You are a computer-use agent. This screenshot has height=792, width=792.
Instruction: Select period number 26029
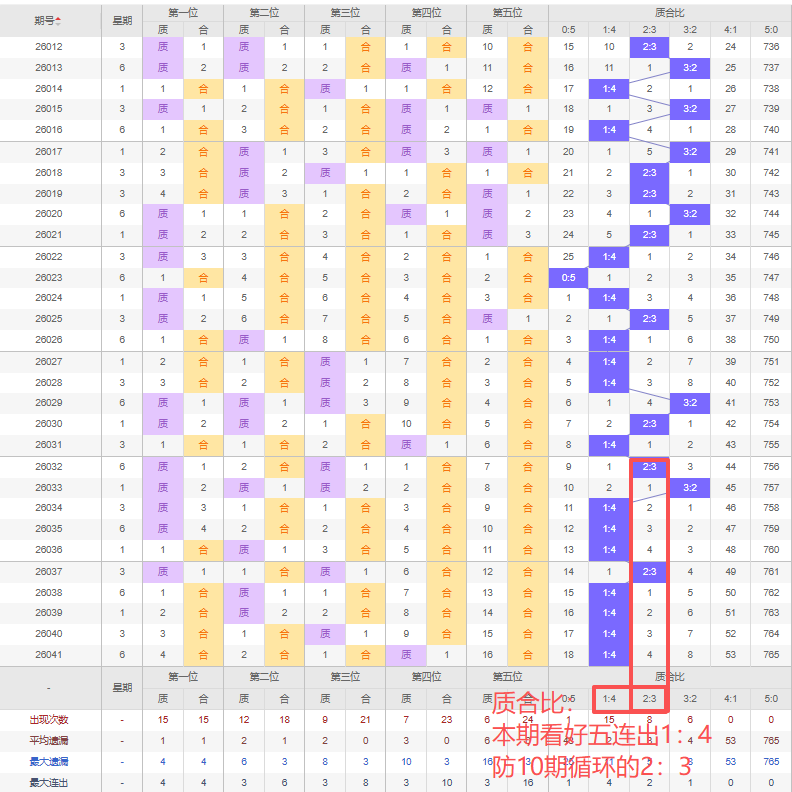[49, 403]
